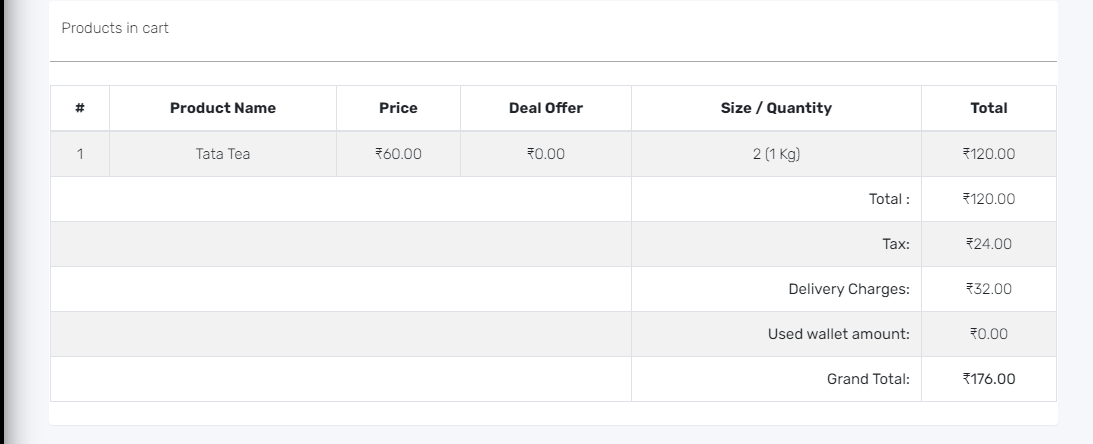
Task: Click the Total column header
Action: 988,108
